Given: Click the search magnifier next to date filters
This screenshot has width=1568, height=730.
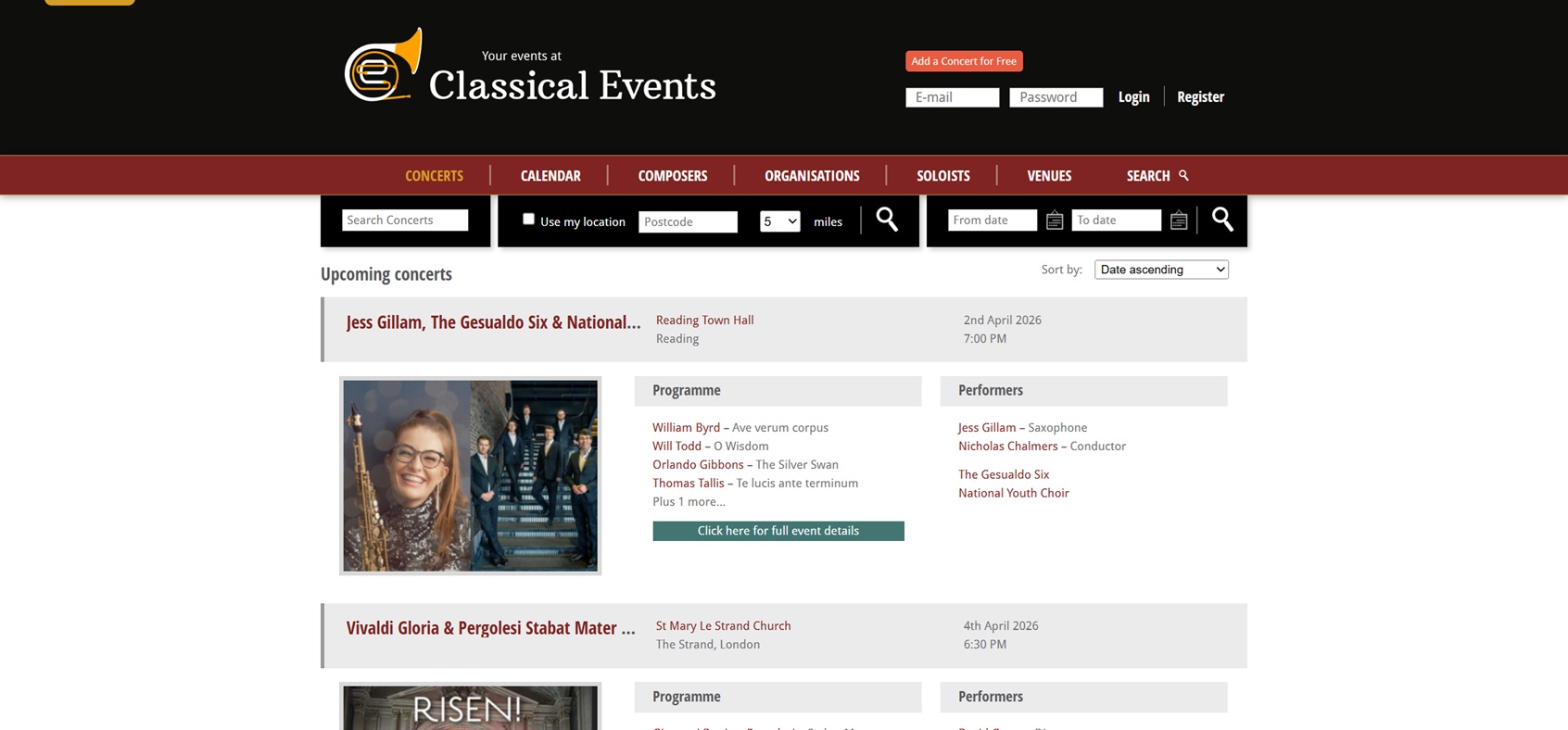Looking at the screenshot, I should point(1221,220).
